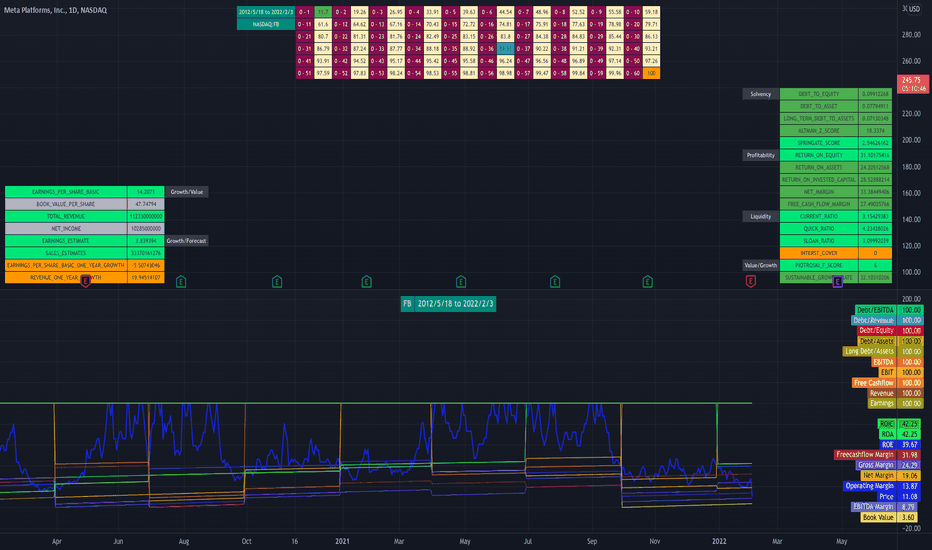Click the ROA 42.25 indicator label
Viewport: 932px width, 550px height.
(900, 434)
